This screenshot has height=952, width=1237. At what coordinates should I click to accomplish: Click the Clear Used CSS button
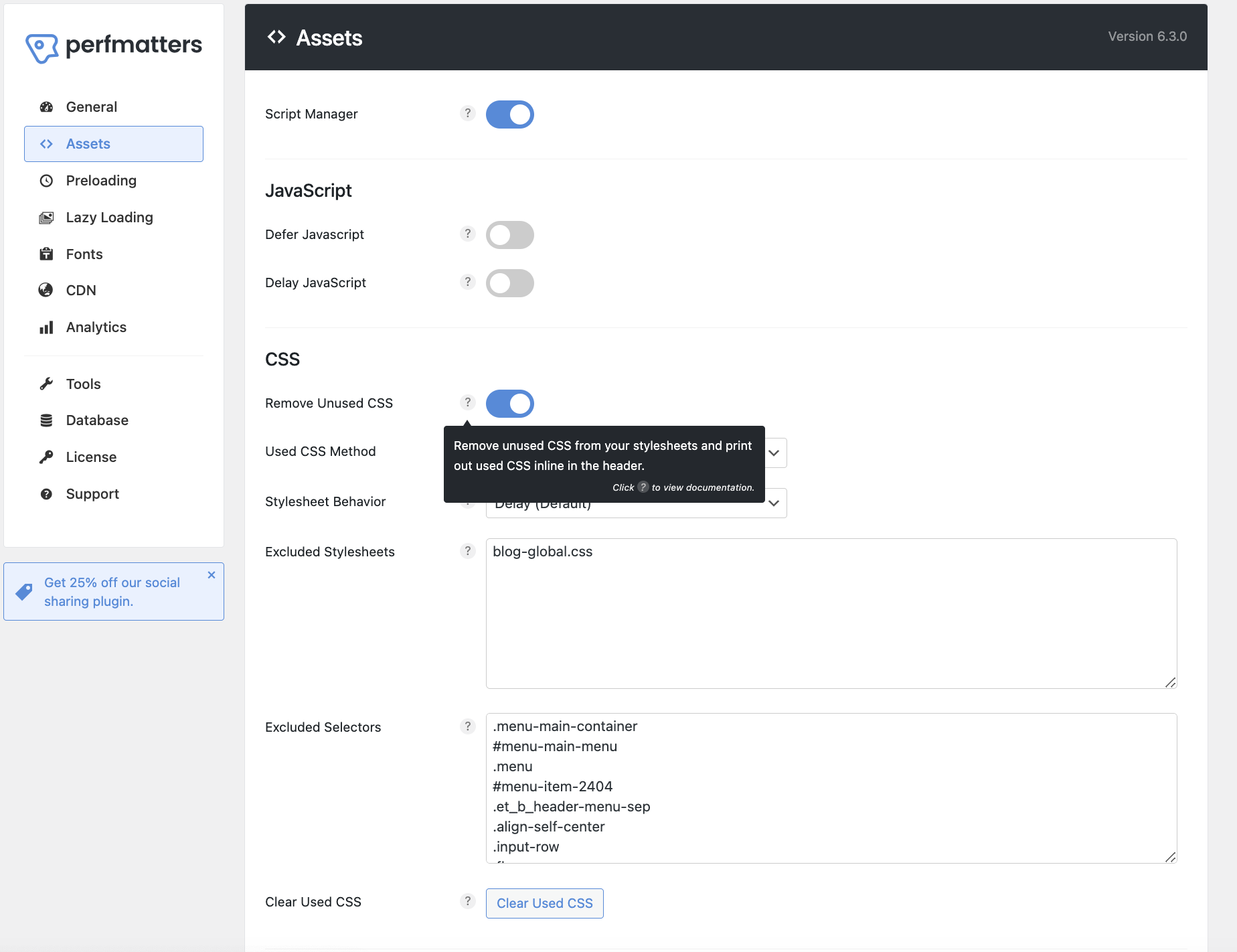(x=545, y=903)
